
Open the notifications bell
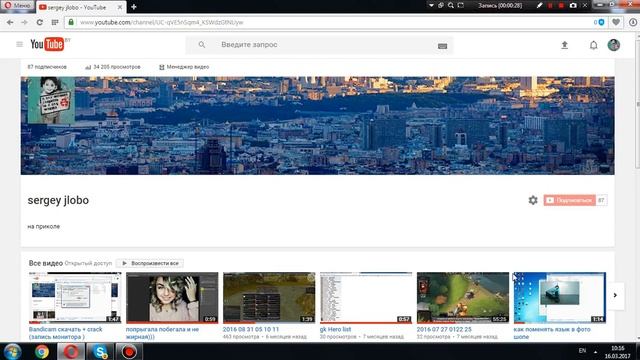click(593, 45)
